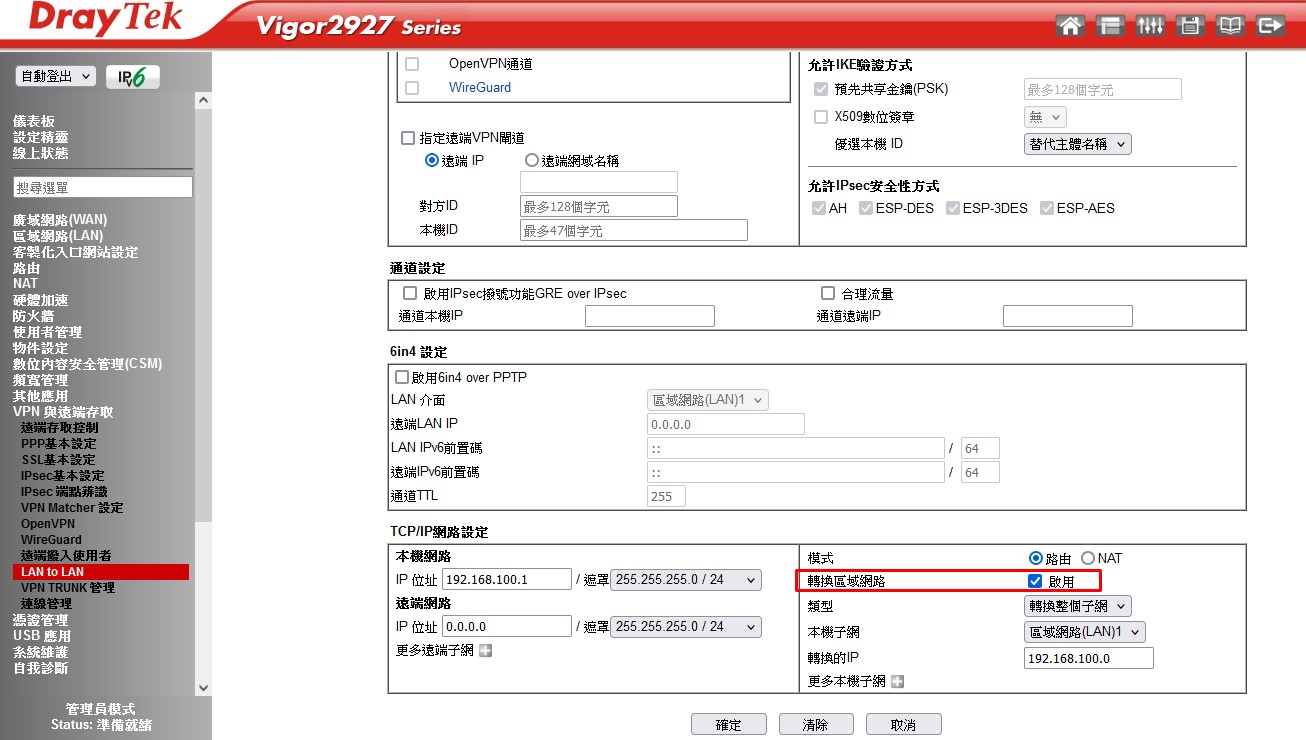Open the 優選本機 ID dropdown
This screenshot has height=740, width=1306.
coord(1077,144)
